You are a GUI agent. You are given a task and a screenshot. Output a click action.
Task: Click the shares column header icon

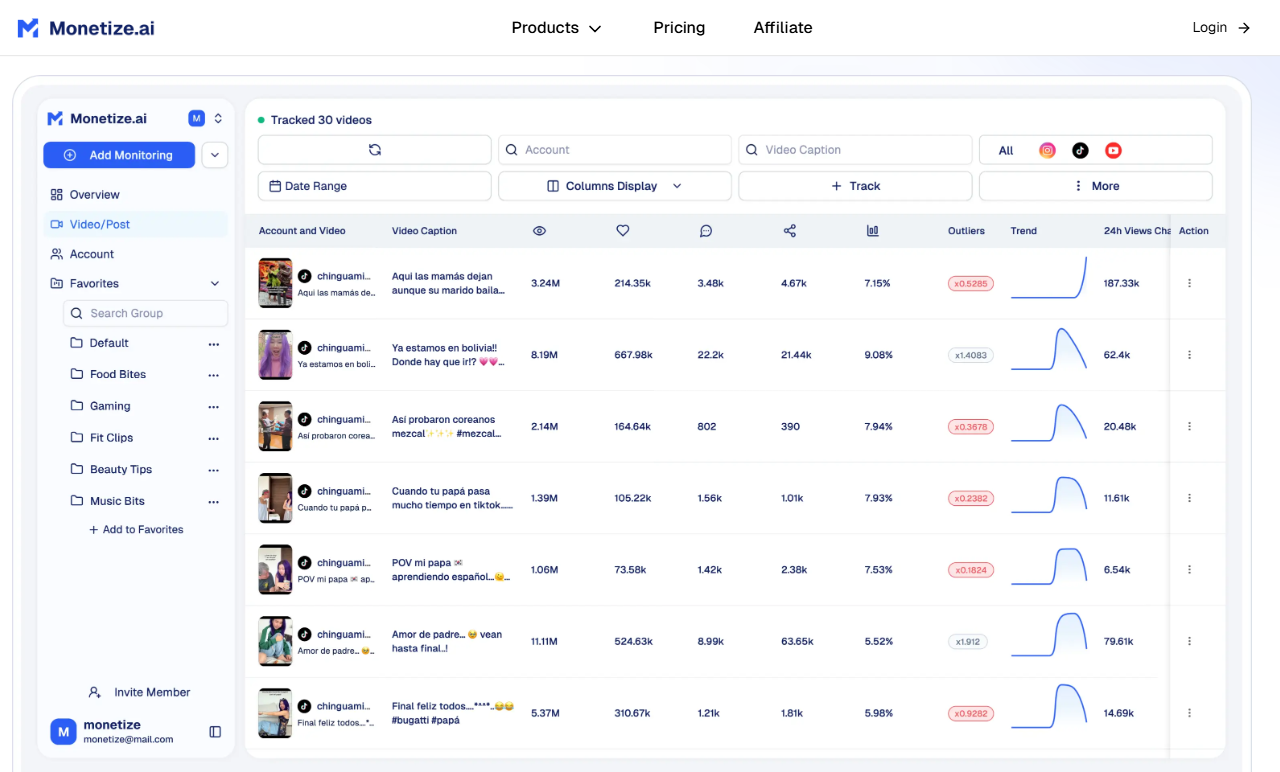click(x=789, y=230)
